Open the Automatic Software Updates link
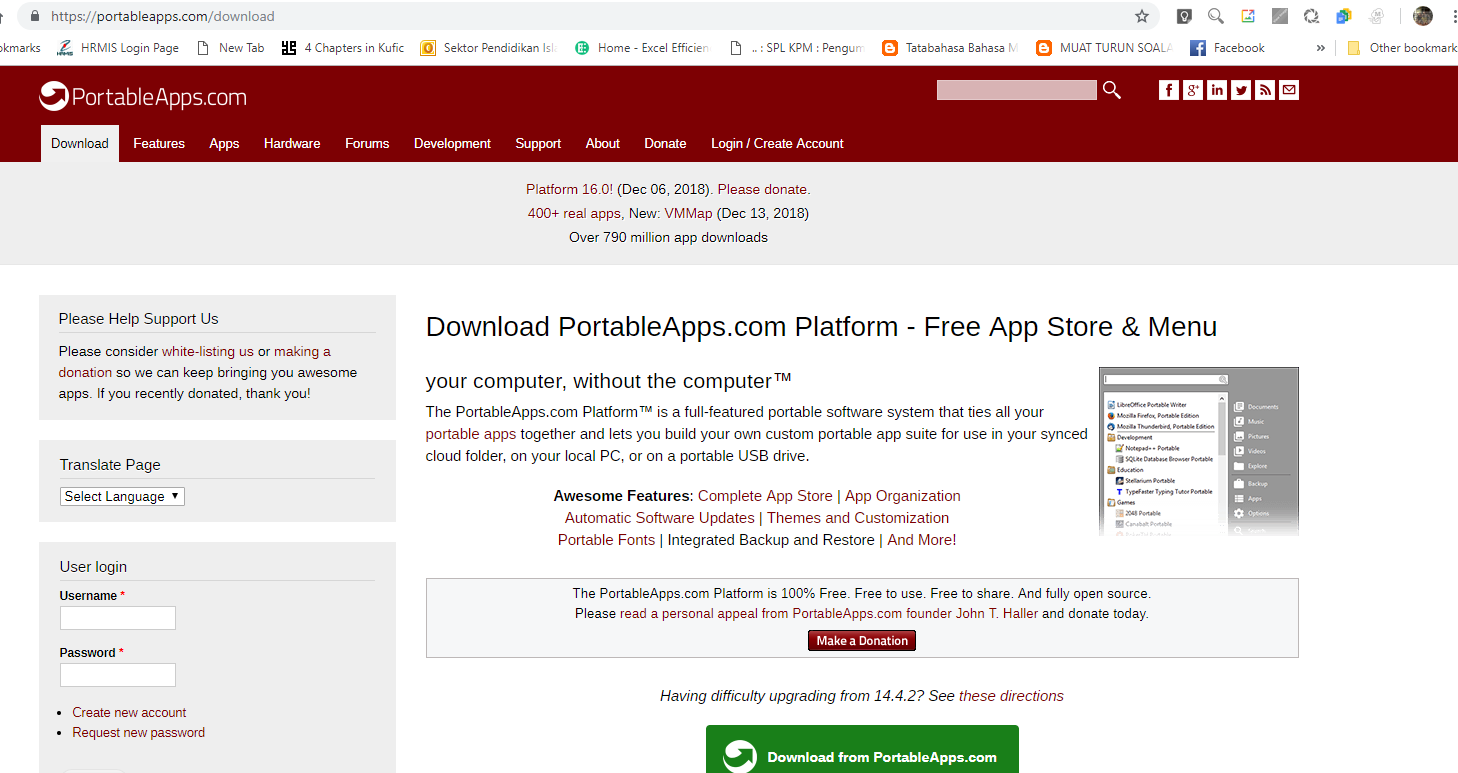The image size is (1458, 773). coord(660,518)
